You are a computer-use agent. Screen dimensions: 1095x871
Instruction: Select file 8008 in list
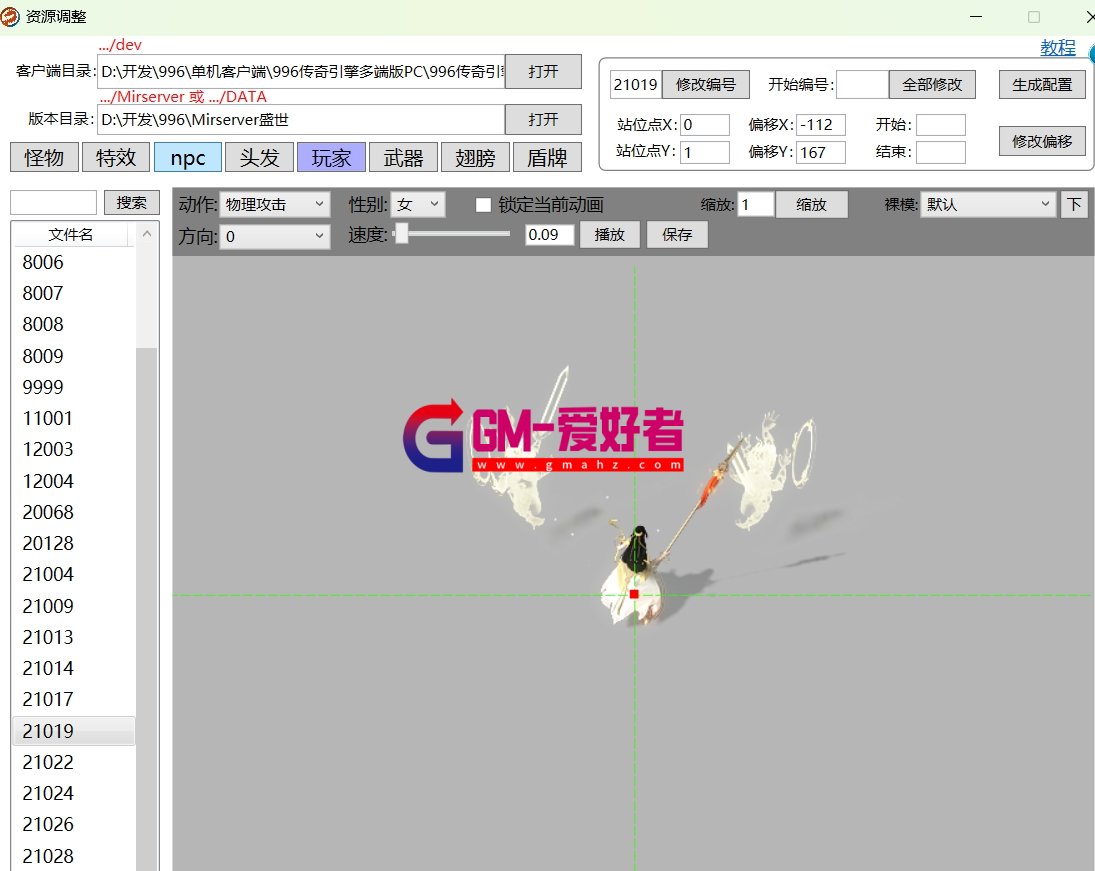tap(74, 325)
